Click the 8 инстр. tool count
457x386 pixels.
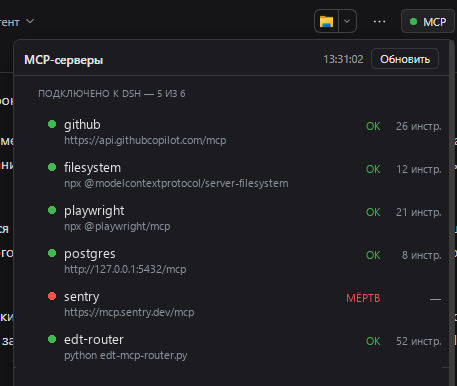422,255
